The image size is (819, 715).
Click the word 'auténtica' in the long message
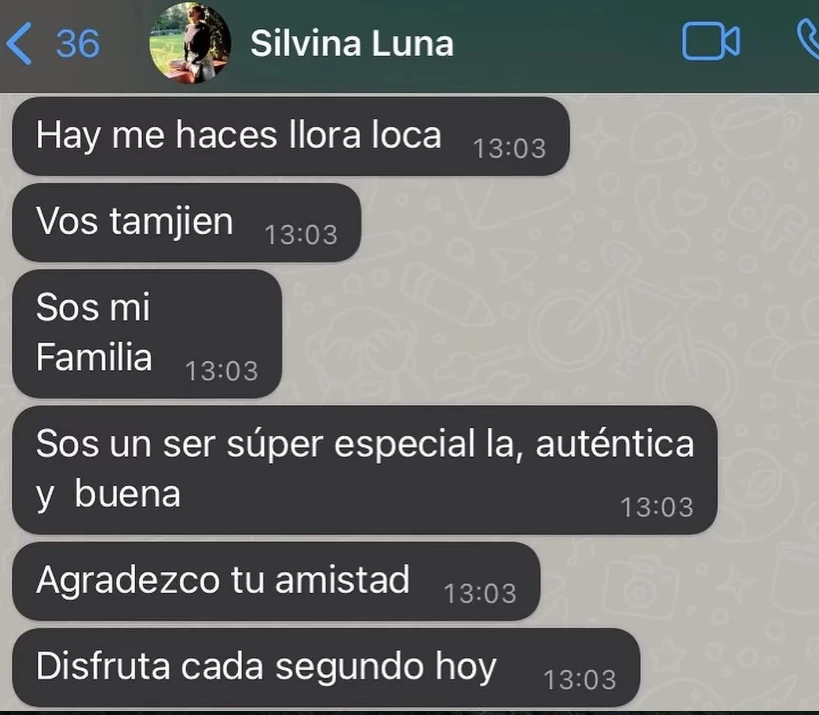click(x=615, y=443)
